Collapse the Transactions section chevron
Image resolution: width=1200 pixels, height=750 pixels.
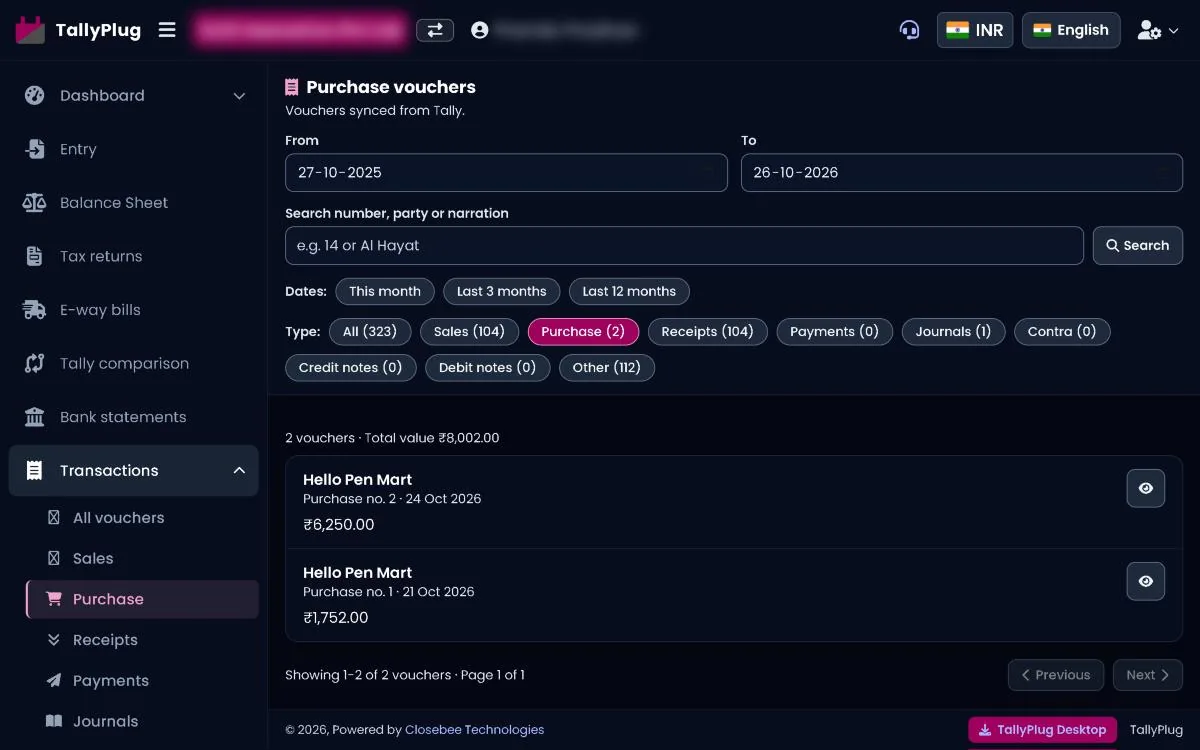pyautogui.click(x=239, y=470)
